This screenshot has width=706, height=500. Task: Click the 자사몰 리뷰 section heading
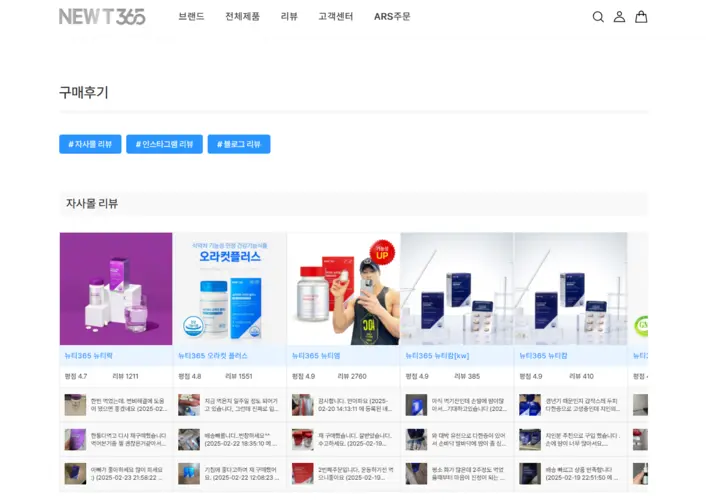tap(92, 204)
